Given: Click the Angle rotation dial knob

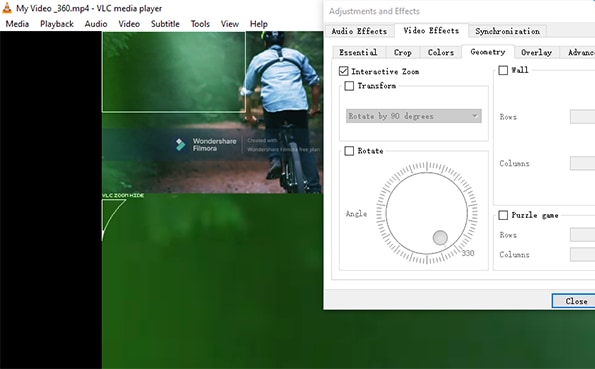Looking at the screenshot, I should pyautogui.click(x=440, y=238).
